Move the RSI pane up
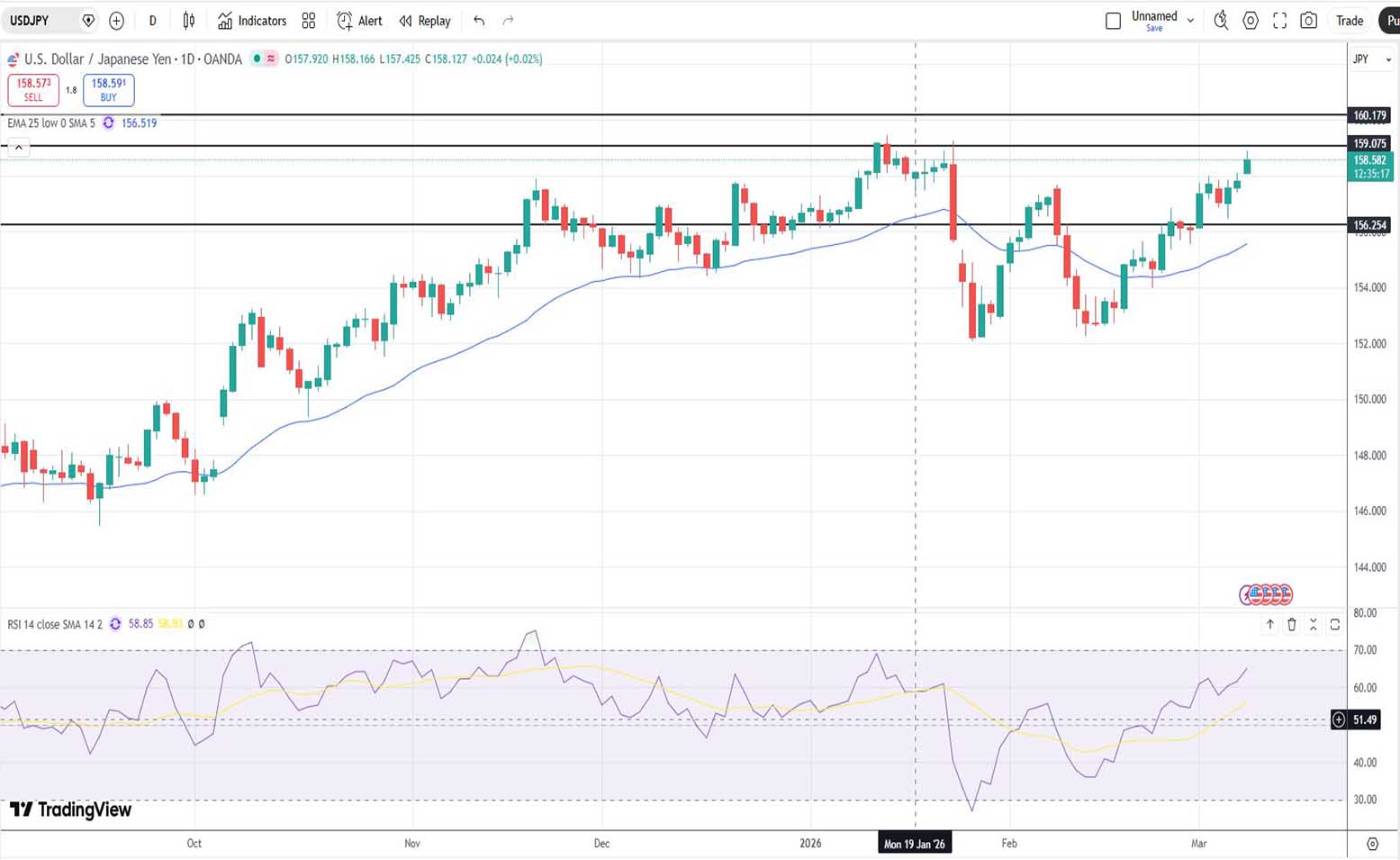The image size is (1400, 860). (x=1270, y=624)
